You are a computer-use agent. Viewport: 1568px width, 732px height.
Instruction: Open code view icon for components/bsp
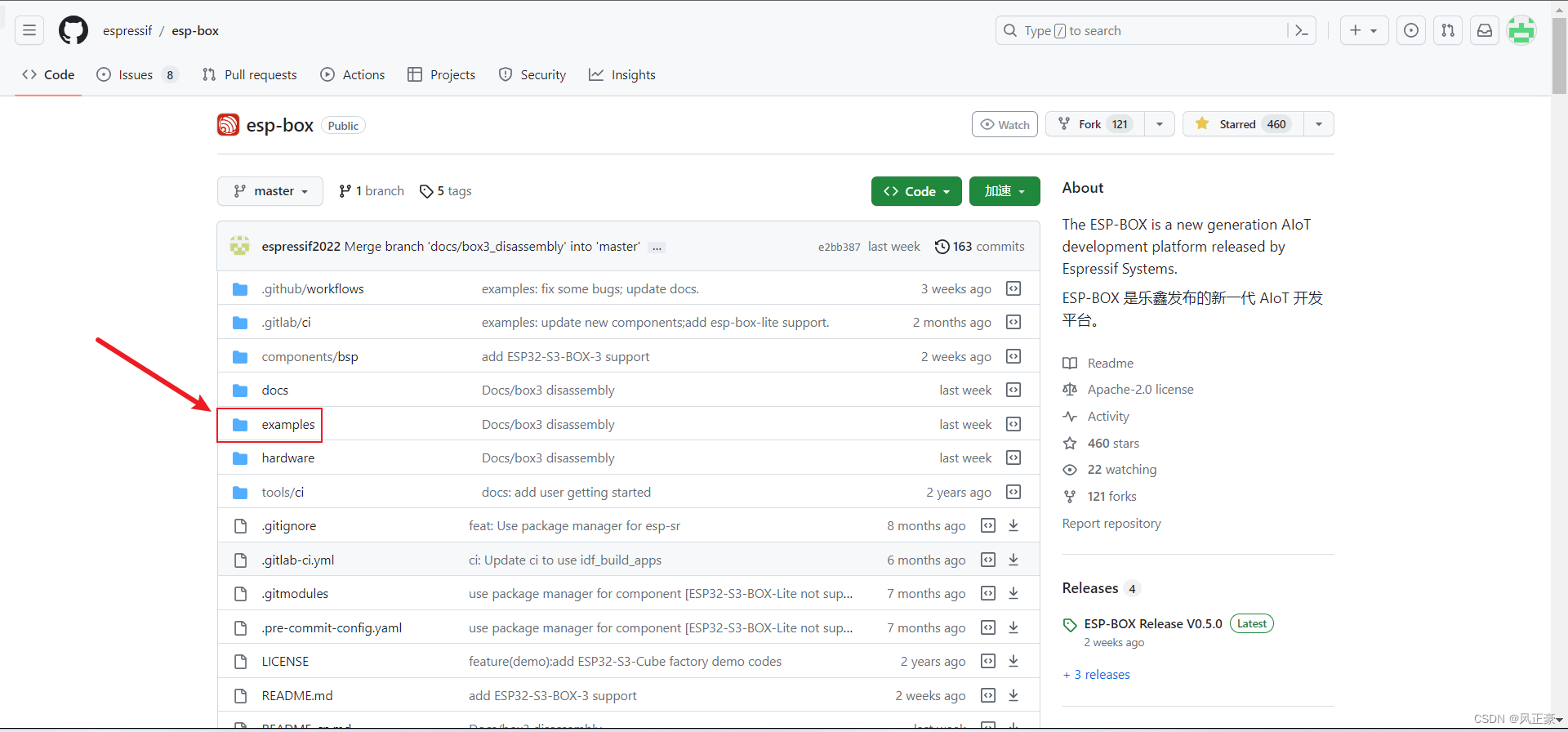[1013, 356]
